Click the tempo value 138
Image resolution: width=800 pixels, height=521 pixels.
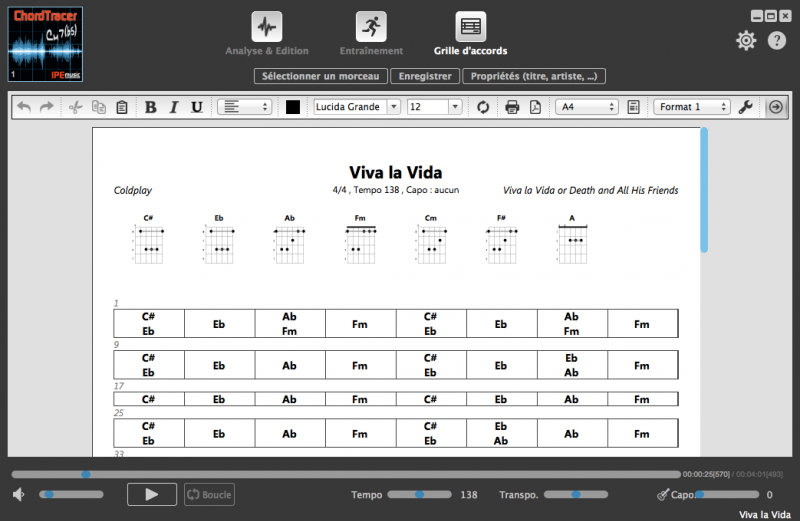point(469,494)
